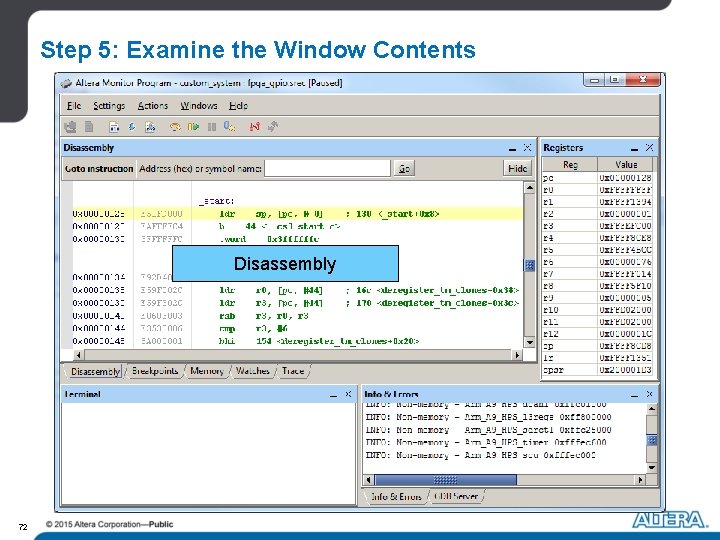
Task: Click the Disassembly vertical scrollbar up arrow
Action: [529, 187]
